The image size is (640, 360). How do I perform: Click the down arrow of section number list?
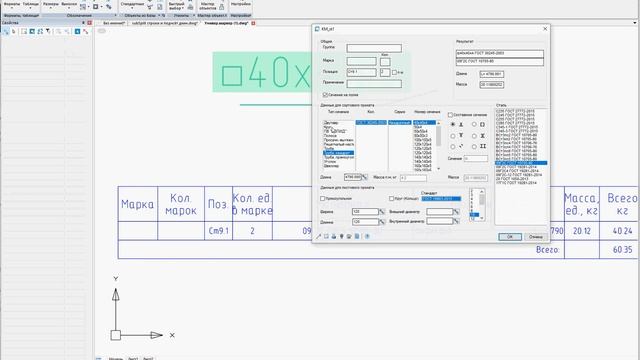pyautogui.click(x=439, y=169)
